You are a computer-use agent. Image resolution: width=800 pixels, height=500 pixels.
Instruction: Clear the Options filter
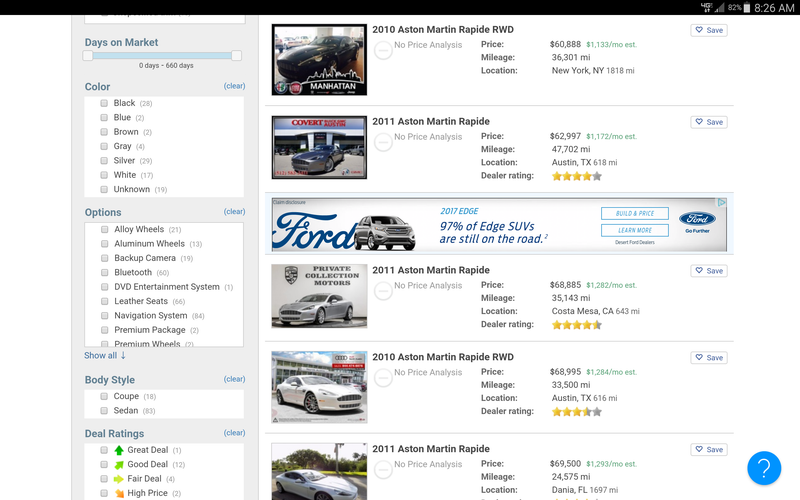234,211
